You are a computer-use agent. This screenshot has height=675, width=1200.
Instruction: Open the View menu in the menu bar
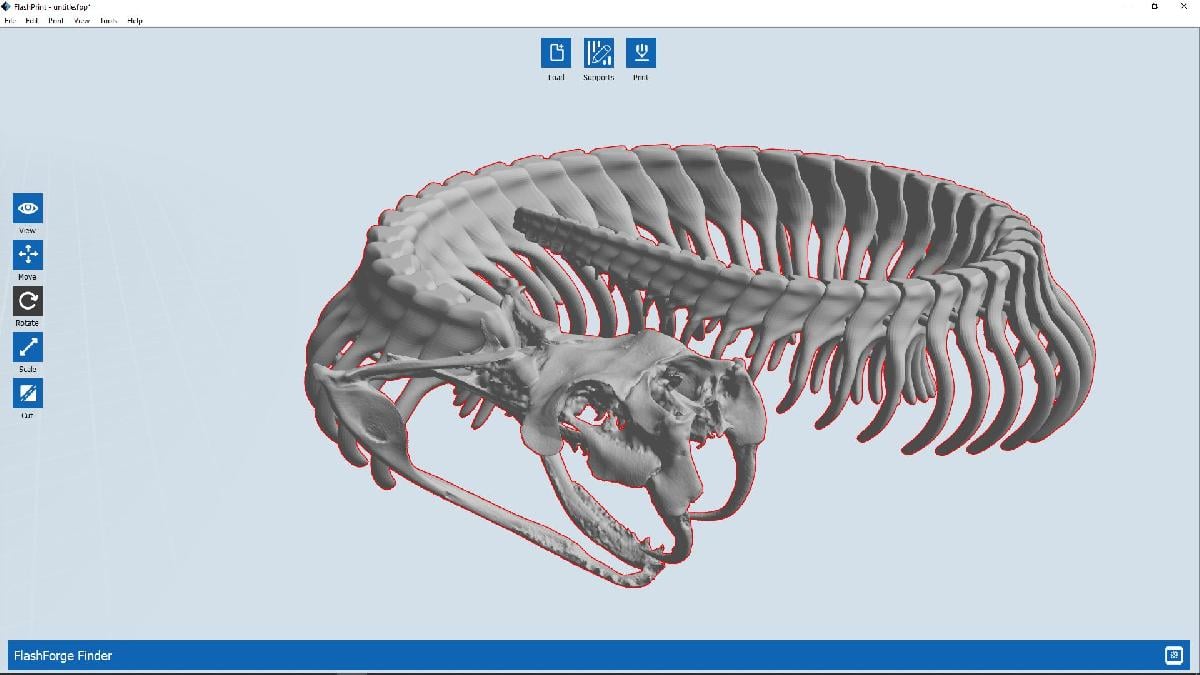82,20
